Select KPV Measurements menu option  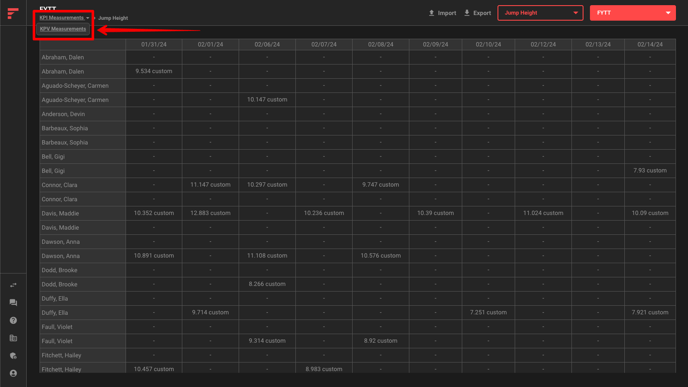(63, 29)
